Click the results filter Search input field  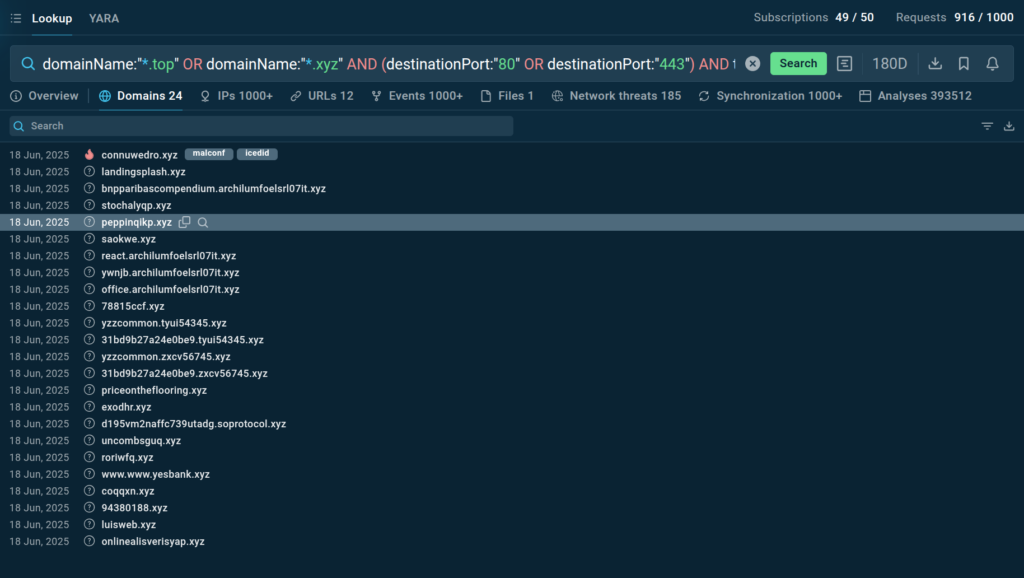pyautogui.click(x=260, y=126)
